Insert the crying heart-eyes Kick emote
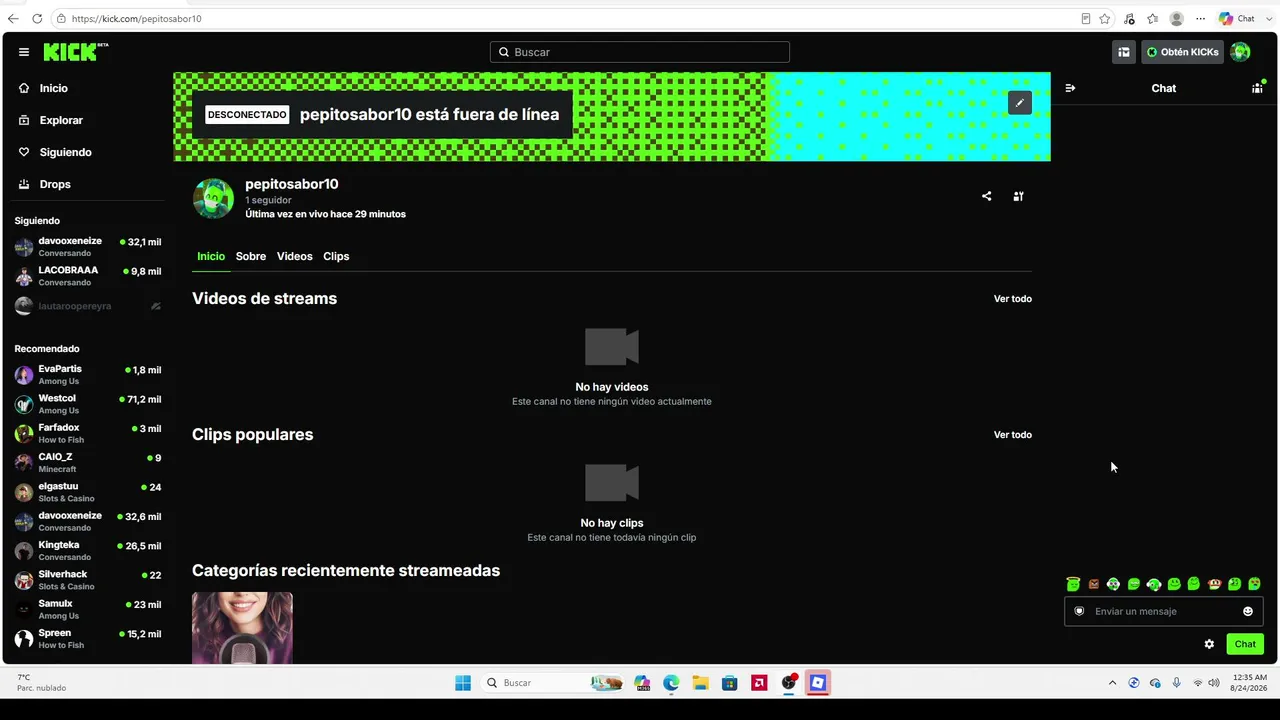The image size is (1280, 720). point(1254,584)
